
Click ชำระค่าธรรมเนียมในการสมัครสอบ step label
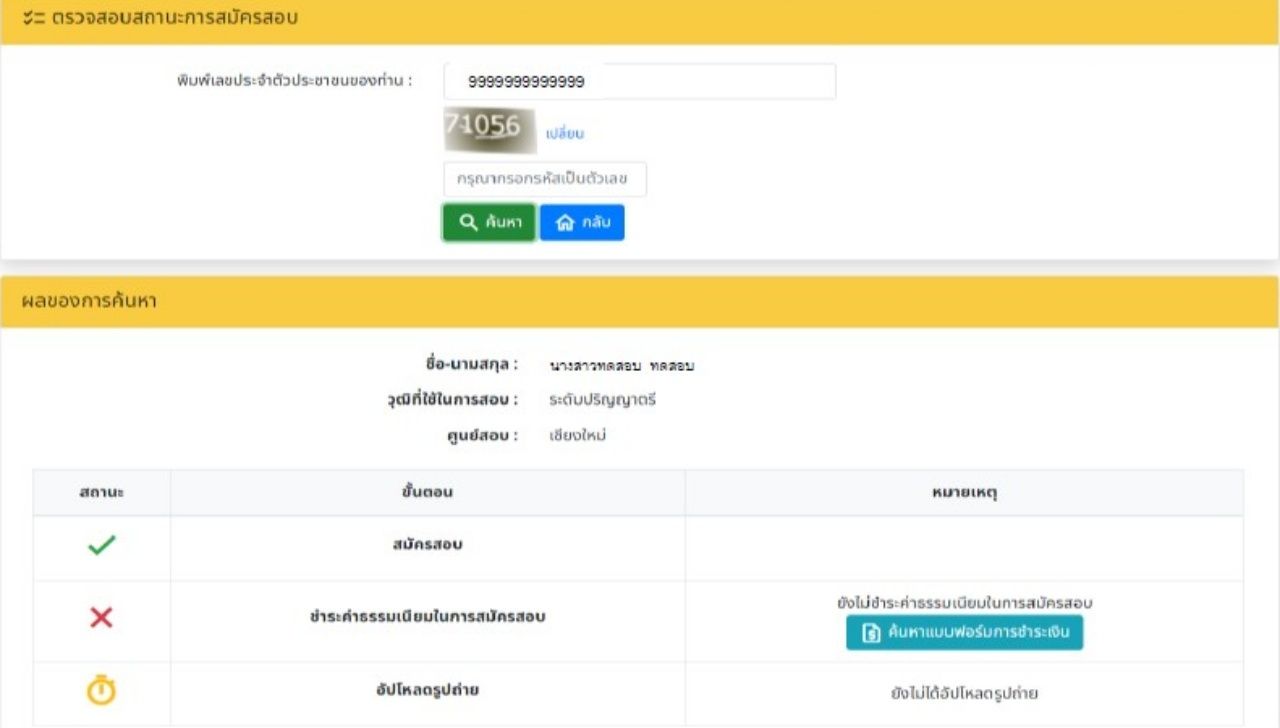[427, 618]
